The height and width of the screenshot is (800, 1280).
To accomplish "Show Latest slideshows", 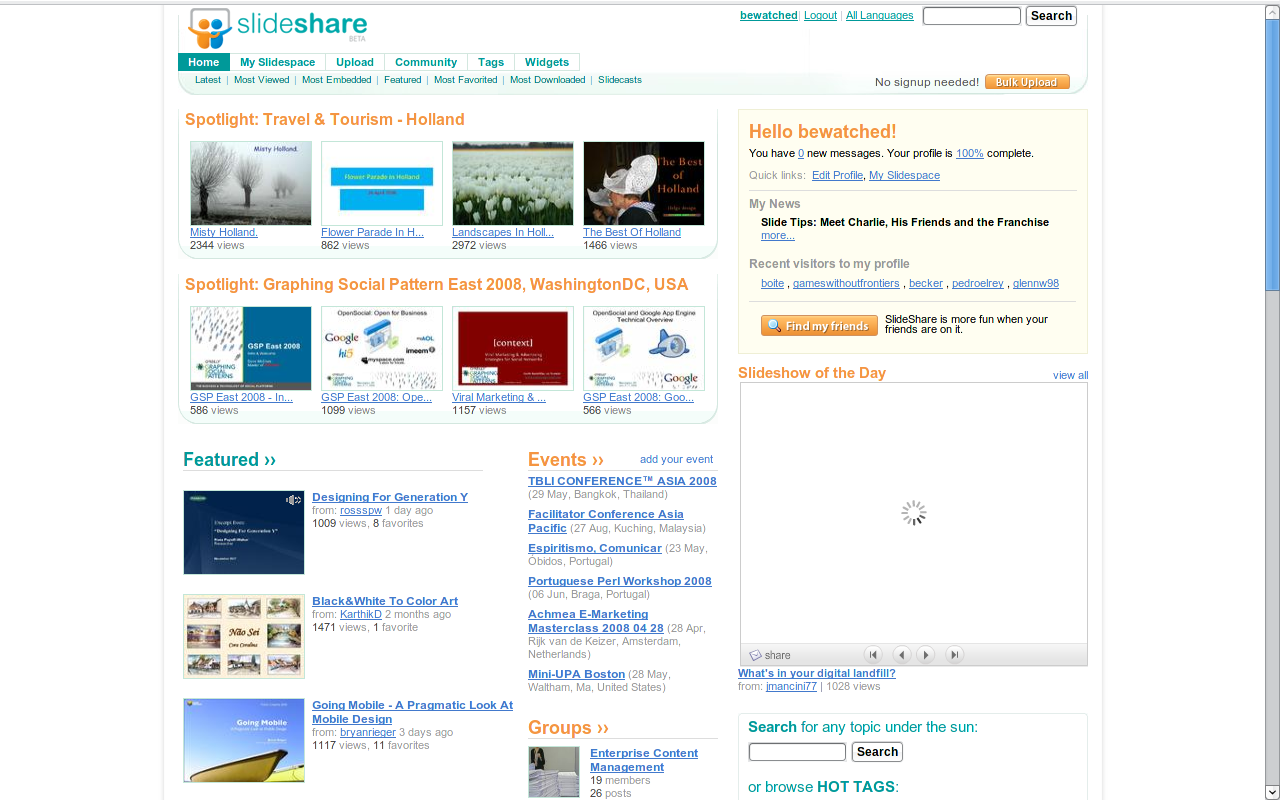I will (208, 80).
